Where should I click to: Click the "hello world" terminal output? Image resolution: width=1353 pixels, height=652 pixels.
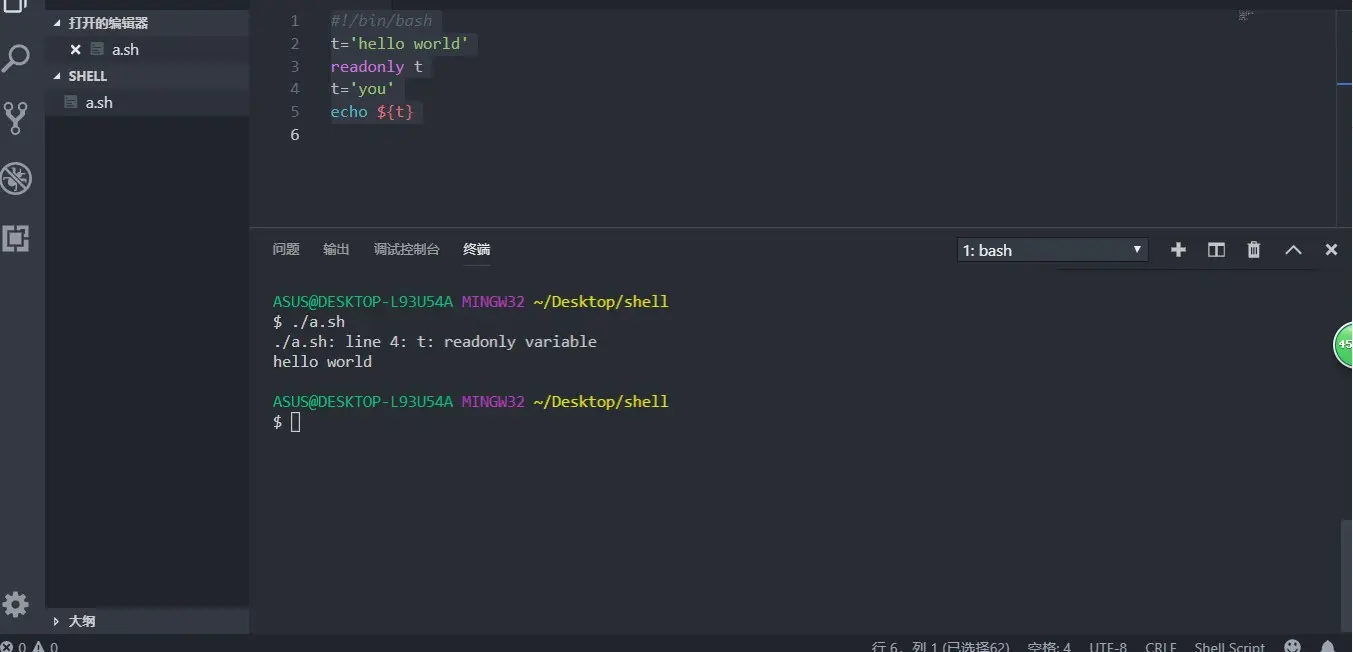322,361
